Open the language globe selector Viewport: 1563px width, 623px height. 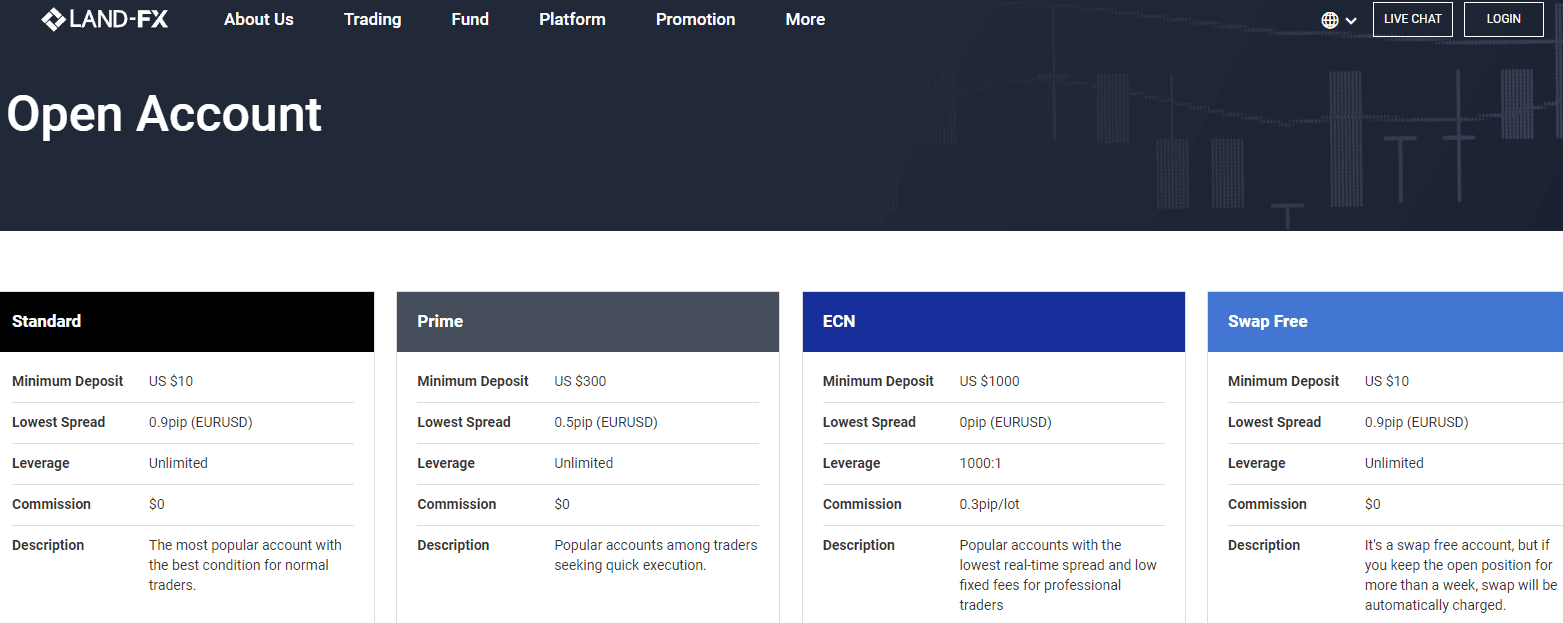(1330, 20)
